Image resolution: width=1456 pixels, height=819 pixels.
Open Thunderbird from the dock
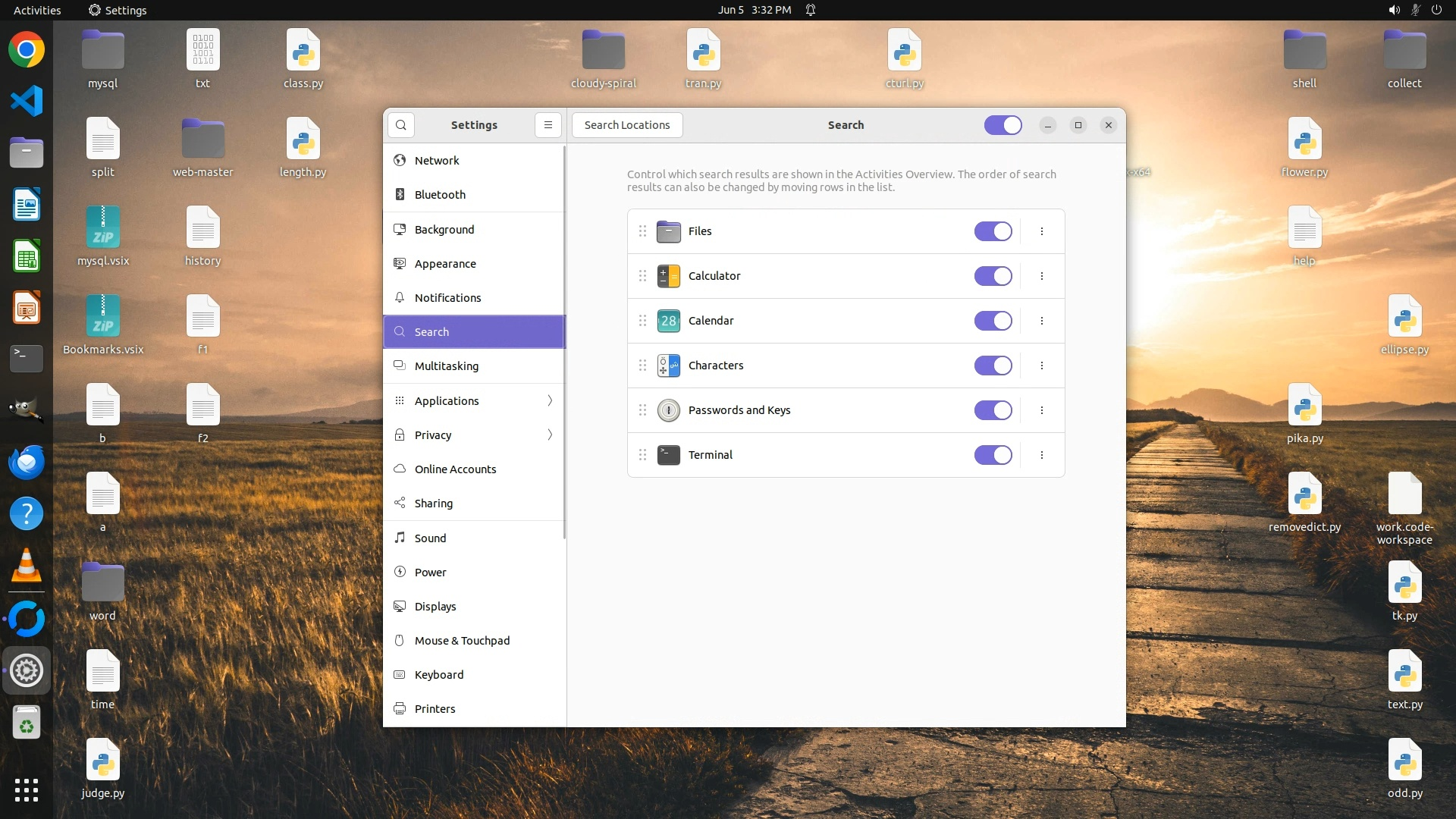pos(27,462)
